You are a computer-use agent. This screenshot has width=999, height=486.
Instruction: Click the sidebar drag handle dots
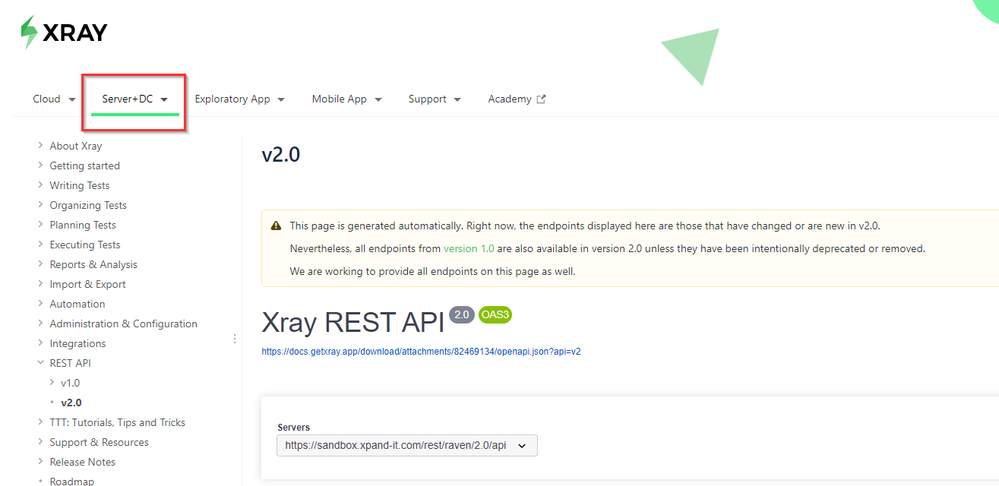235,338
